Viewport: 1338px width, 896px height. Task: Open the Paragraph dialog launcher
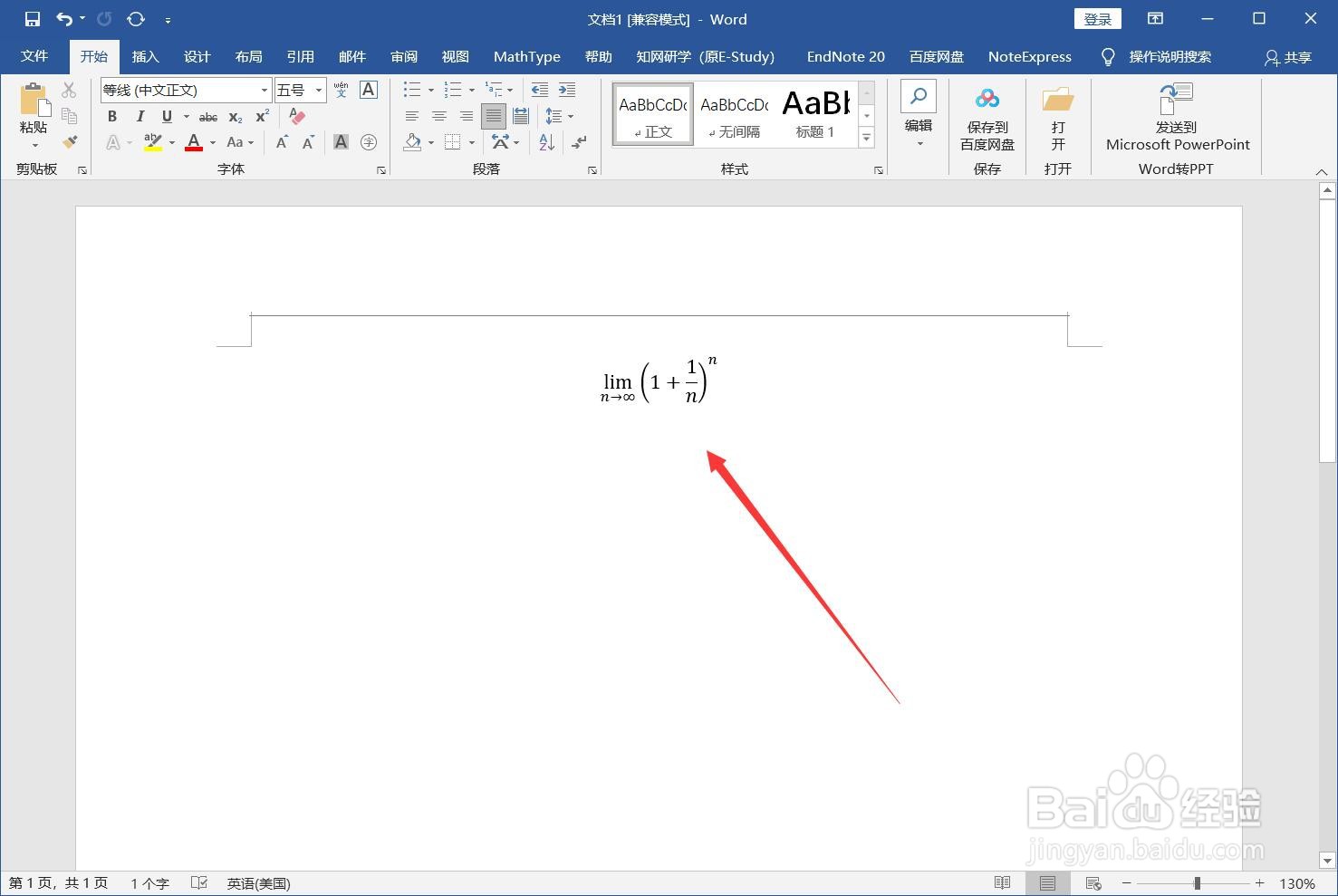tap(592, 169)
